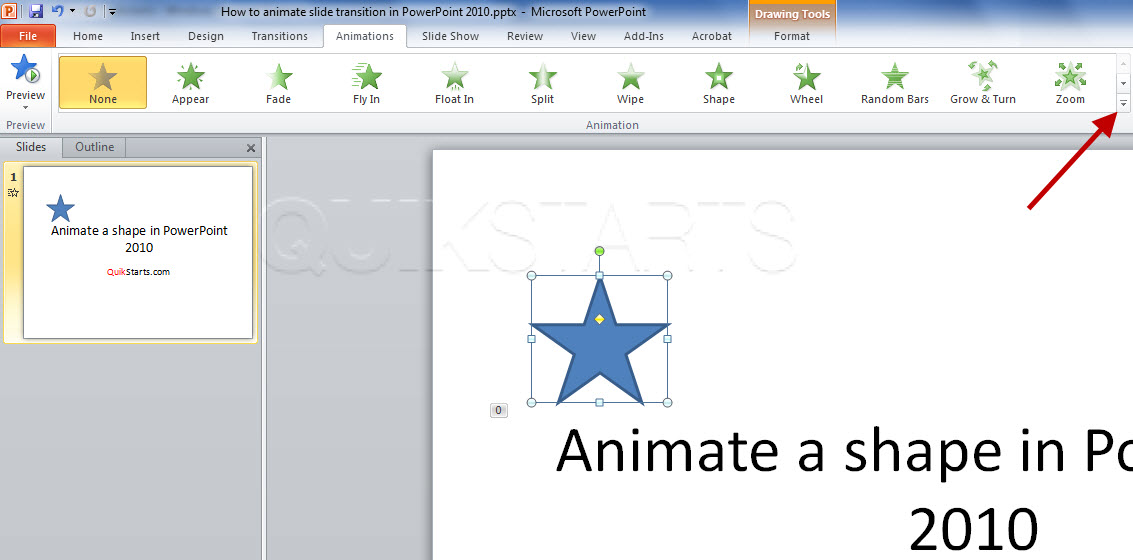Viewport: 1133px width, 560px height.
Task: Apply the Float In animation
Action: pos(455,82)
